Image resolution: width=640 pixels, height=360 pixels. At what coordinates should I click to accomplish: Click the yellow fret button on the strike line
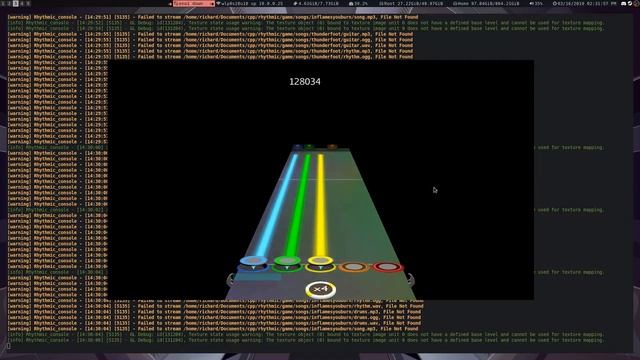click(x=320, y=264)
